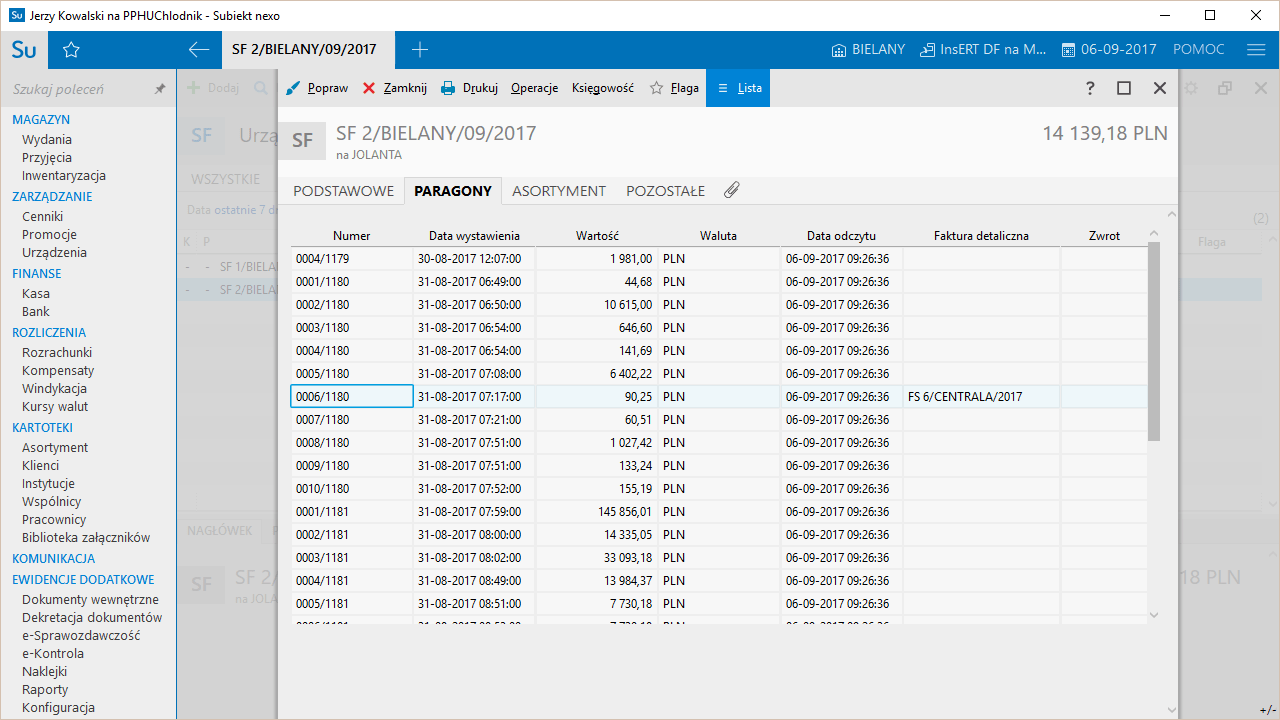Click the receipt list scrollbar thumb
Image resolution: width=1280 pixels, height=720 pixels.
pos(1154,342)
